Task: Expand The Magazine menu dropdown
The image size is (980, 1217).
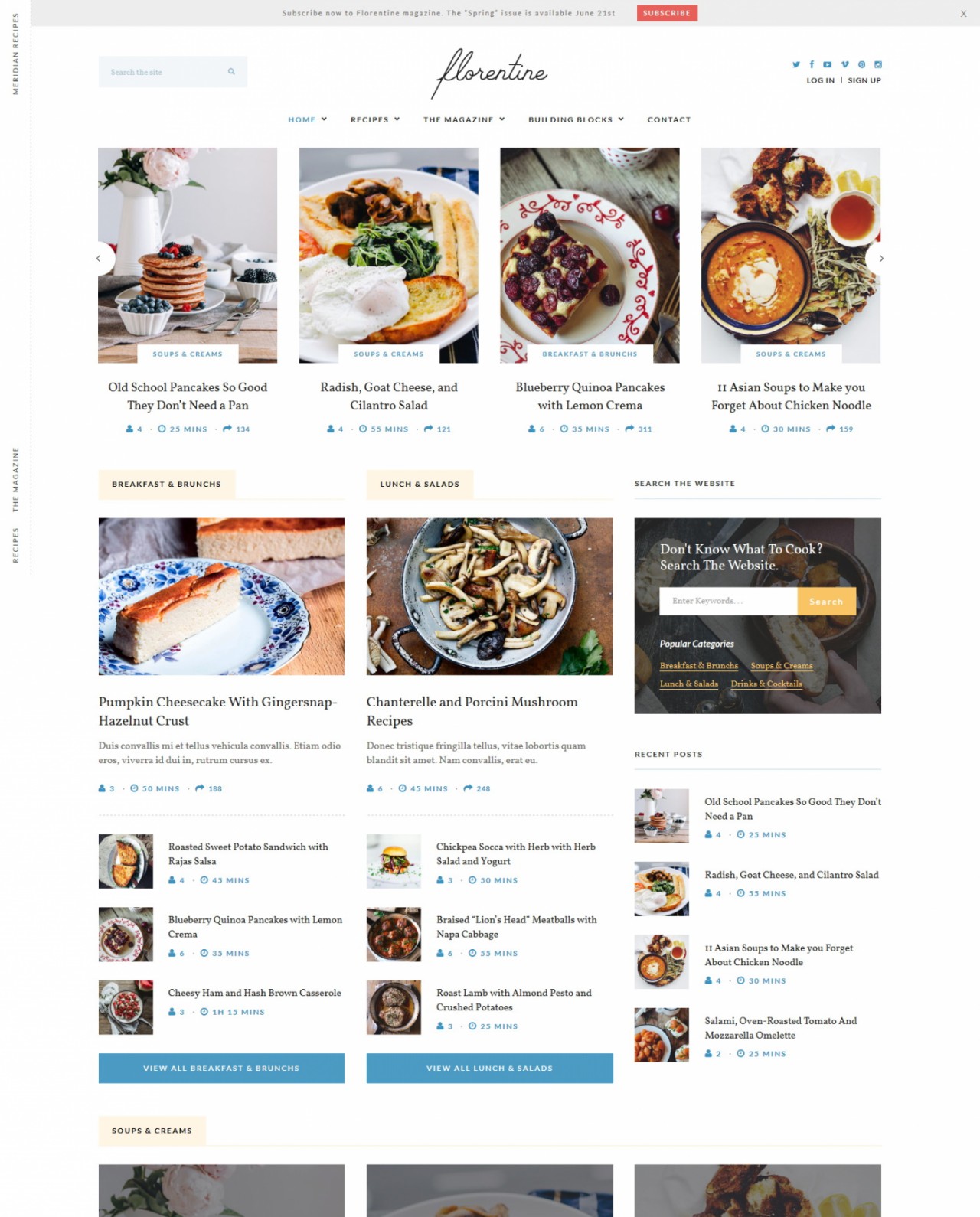Action: tap(464, 119)
